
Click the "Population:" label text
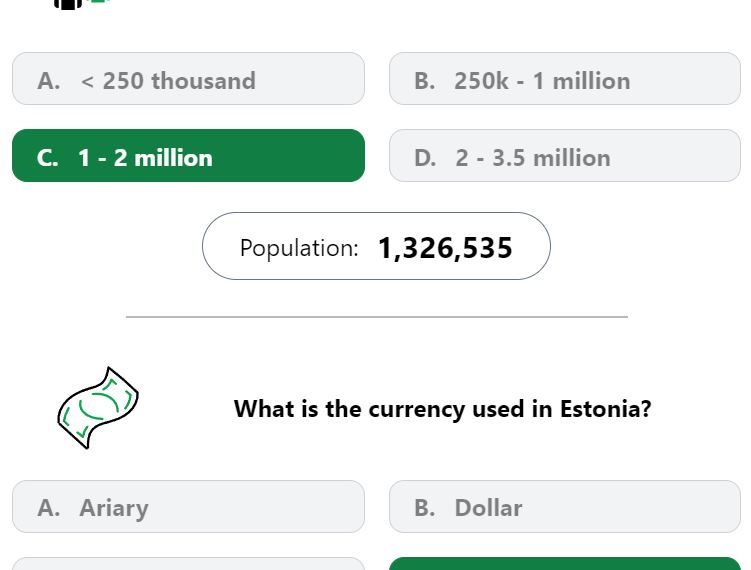tap(299, 248)
